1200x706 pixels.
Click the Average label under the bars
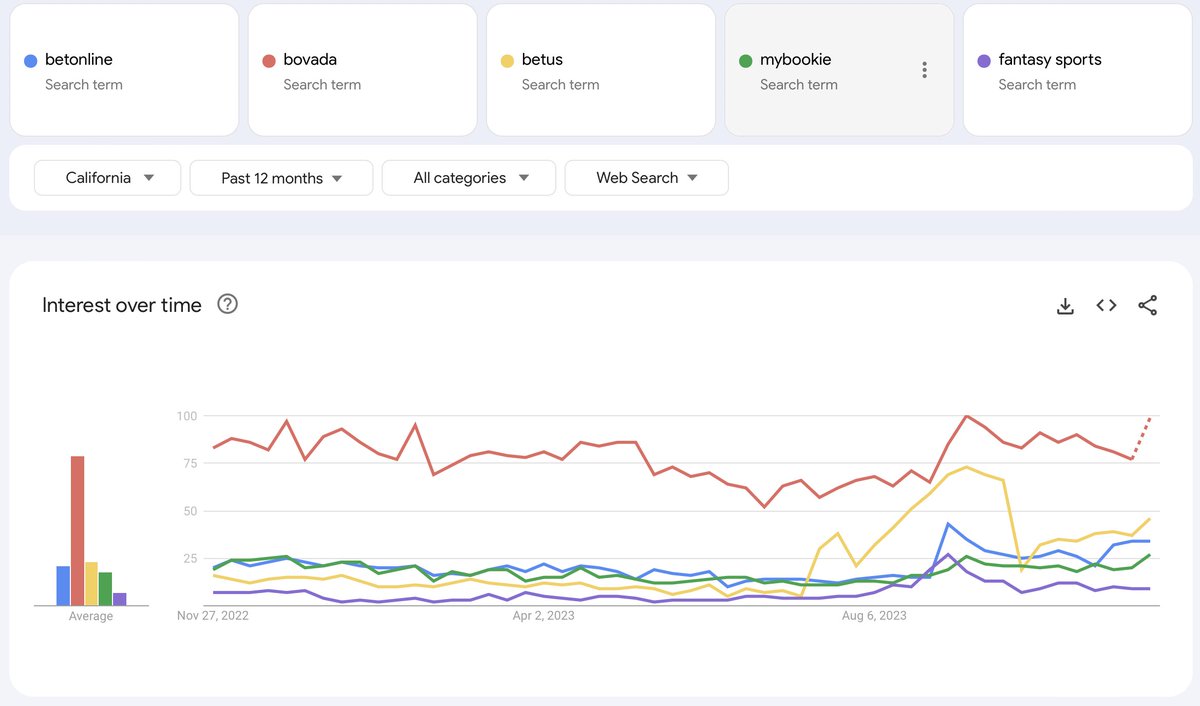[x=91, y=617]
